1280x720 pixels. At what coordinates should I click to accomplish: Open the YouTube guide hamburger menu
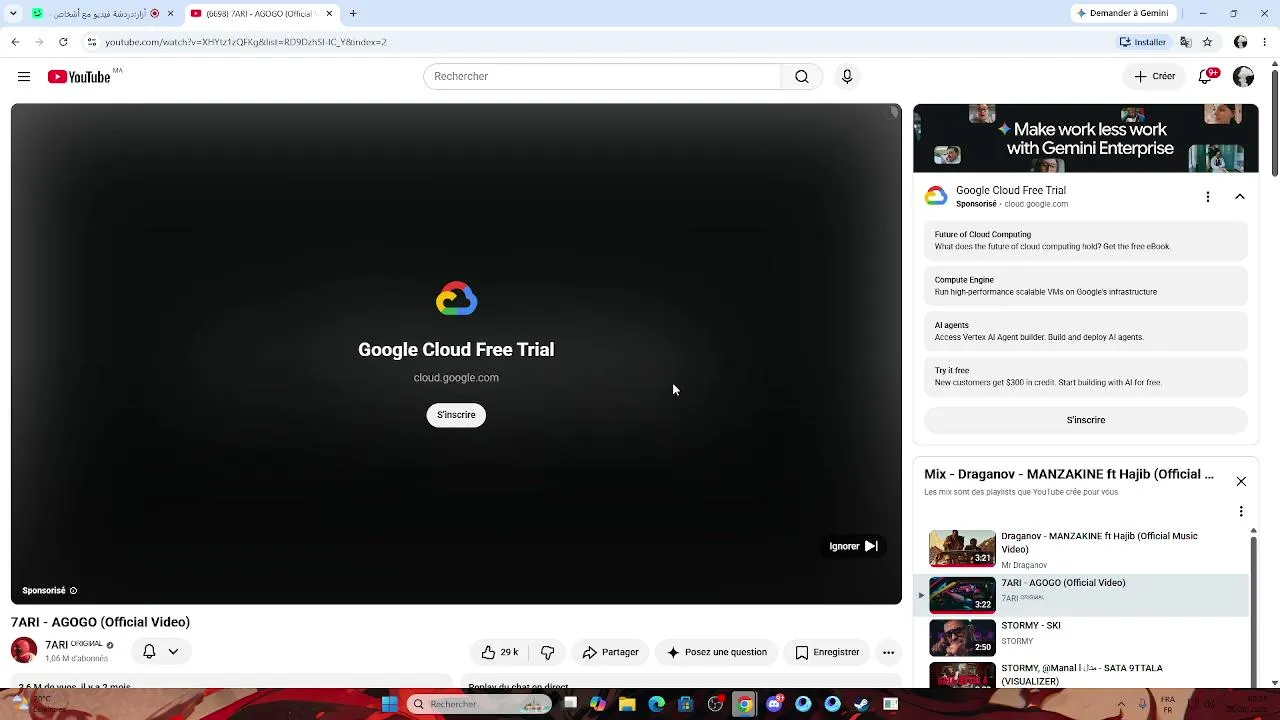pyautogui.click(x=24, y=77)
